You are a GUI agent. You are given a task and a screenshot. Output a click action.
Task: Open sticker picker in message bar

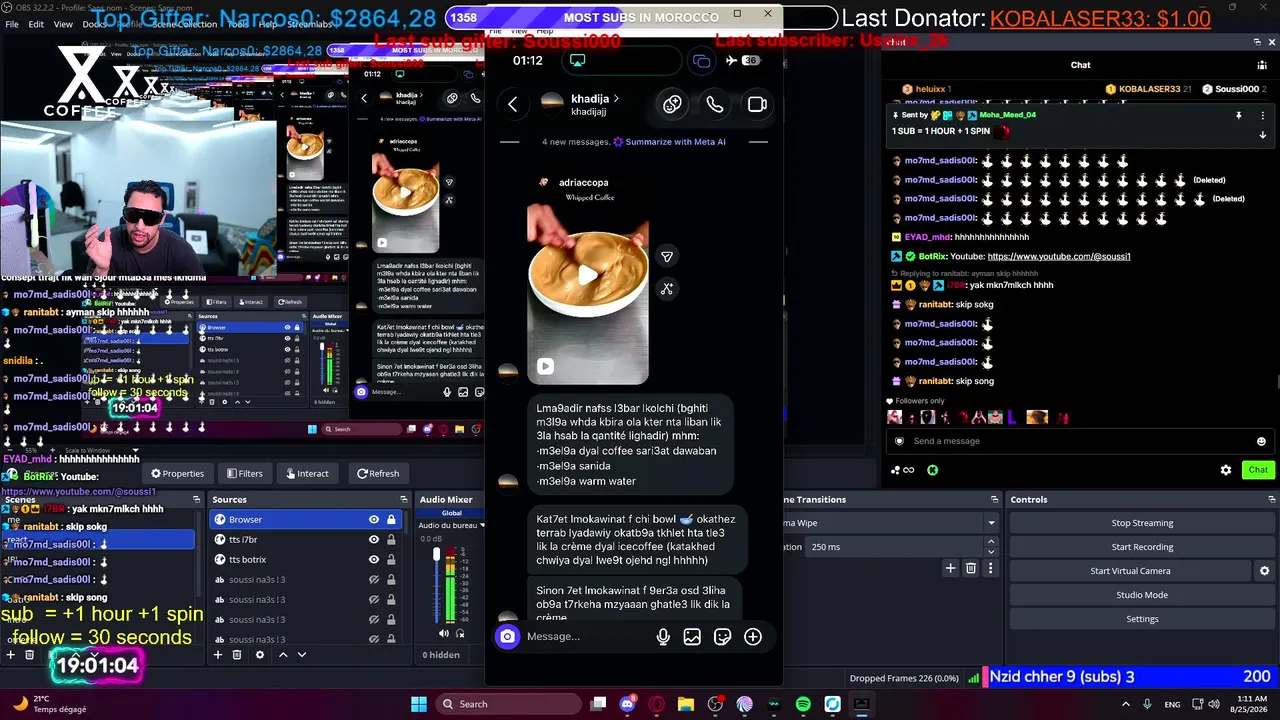pyautogui.click(x=722, y=636)
